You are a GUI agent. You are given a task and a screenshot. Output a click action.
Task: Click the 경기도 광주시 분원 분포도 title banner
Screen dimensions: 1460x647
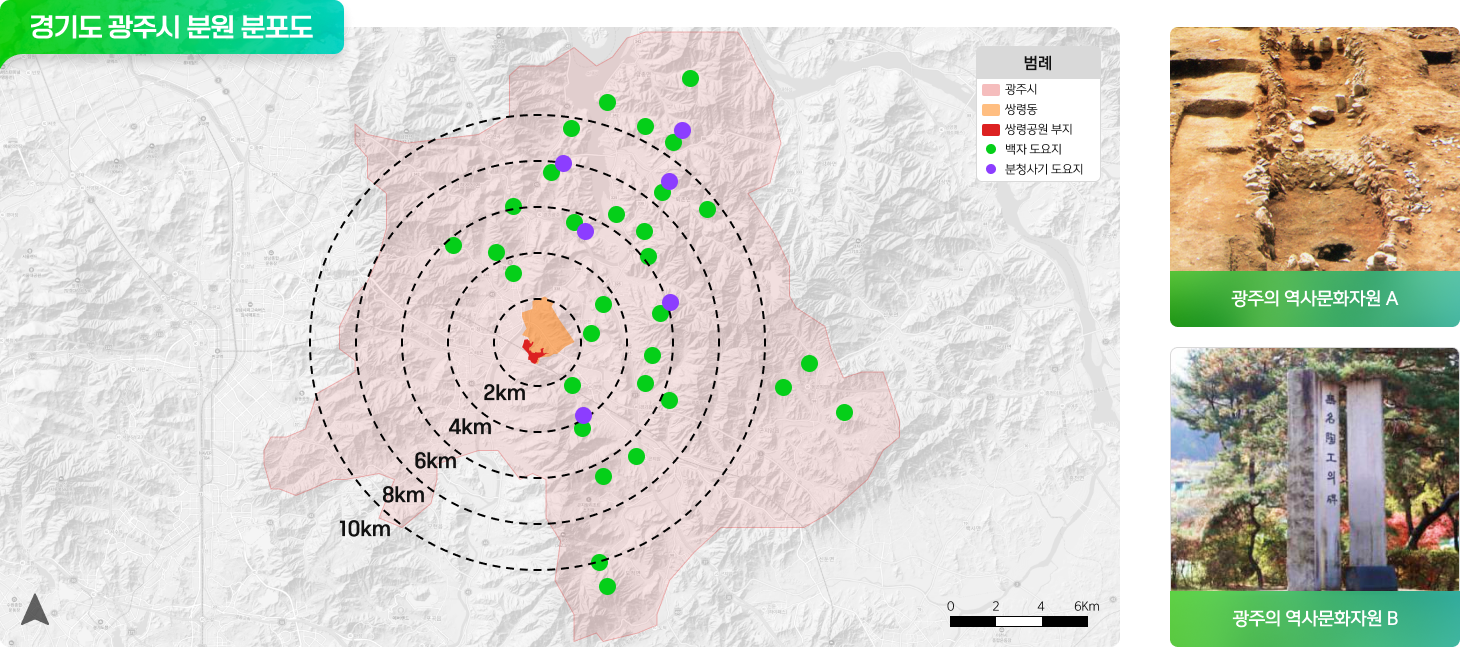click(172, 27)
